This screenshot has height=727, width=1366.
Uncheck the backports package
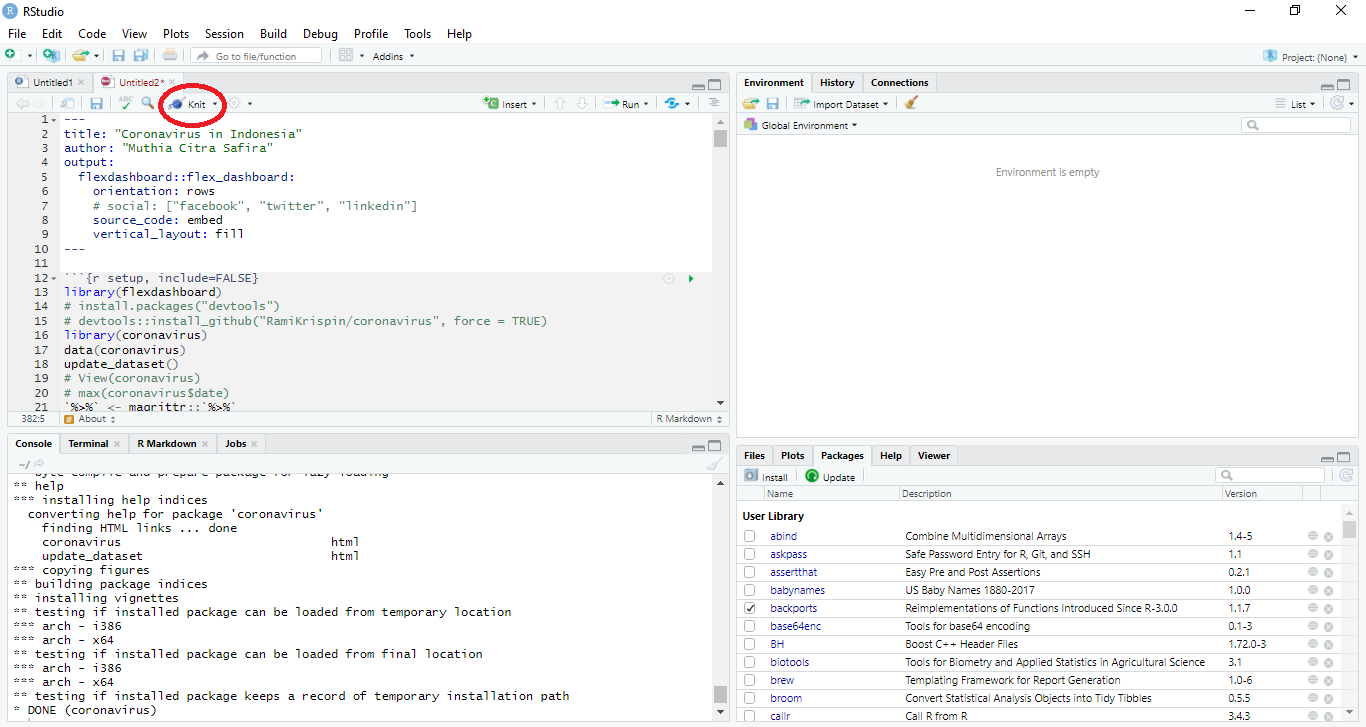click(x=750, y=608)
